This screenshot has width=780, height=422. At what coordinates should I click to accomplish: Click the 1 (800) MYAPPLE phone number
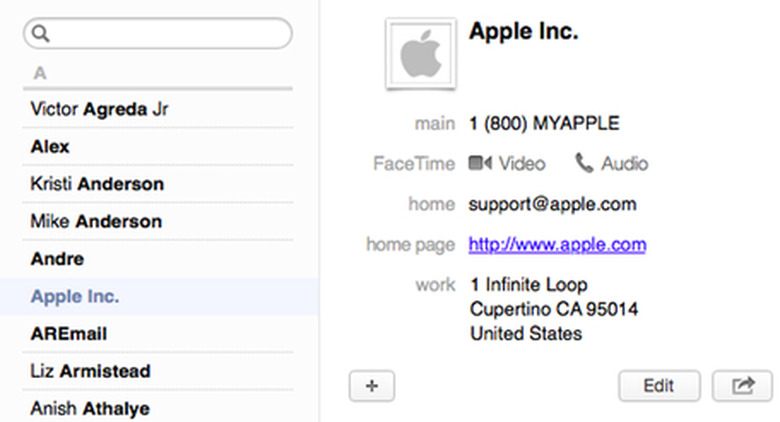coord(544,124)
